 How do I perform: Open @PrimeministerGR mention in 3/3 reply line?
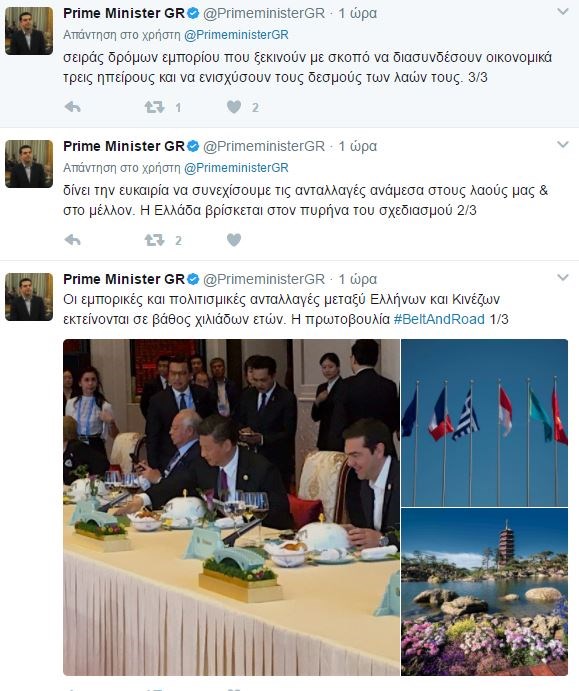click(x=236, y=35)
